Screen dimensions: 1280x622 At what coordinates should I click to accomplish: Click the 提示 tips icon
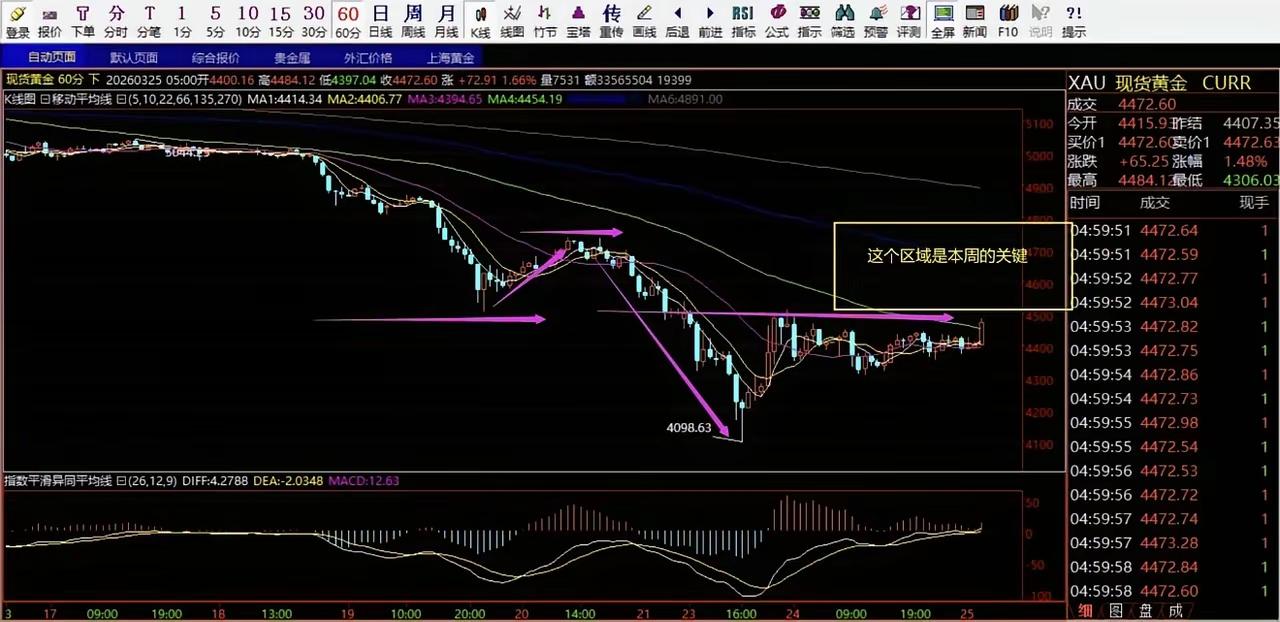tap(1074, 20)
